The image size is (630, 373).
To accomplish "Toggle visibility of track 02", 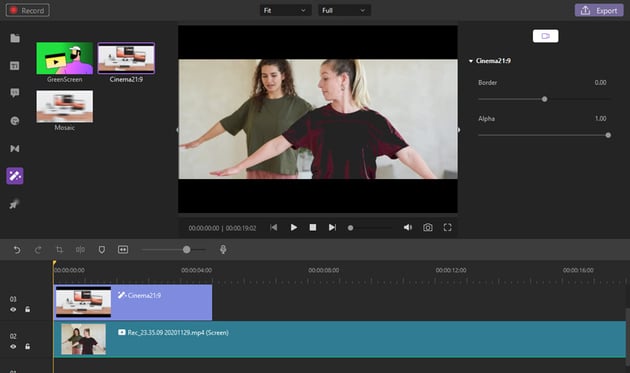I will [13, 346].
